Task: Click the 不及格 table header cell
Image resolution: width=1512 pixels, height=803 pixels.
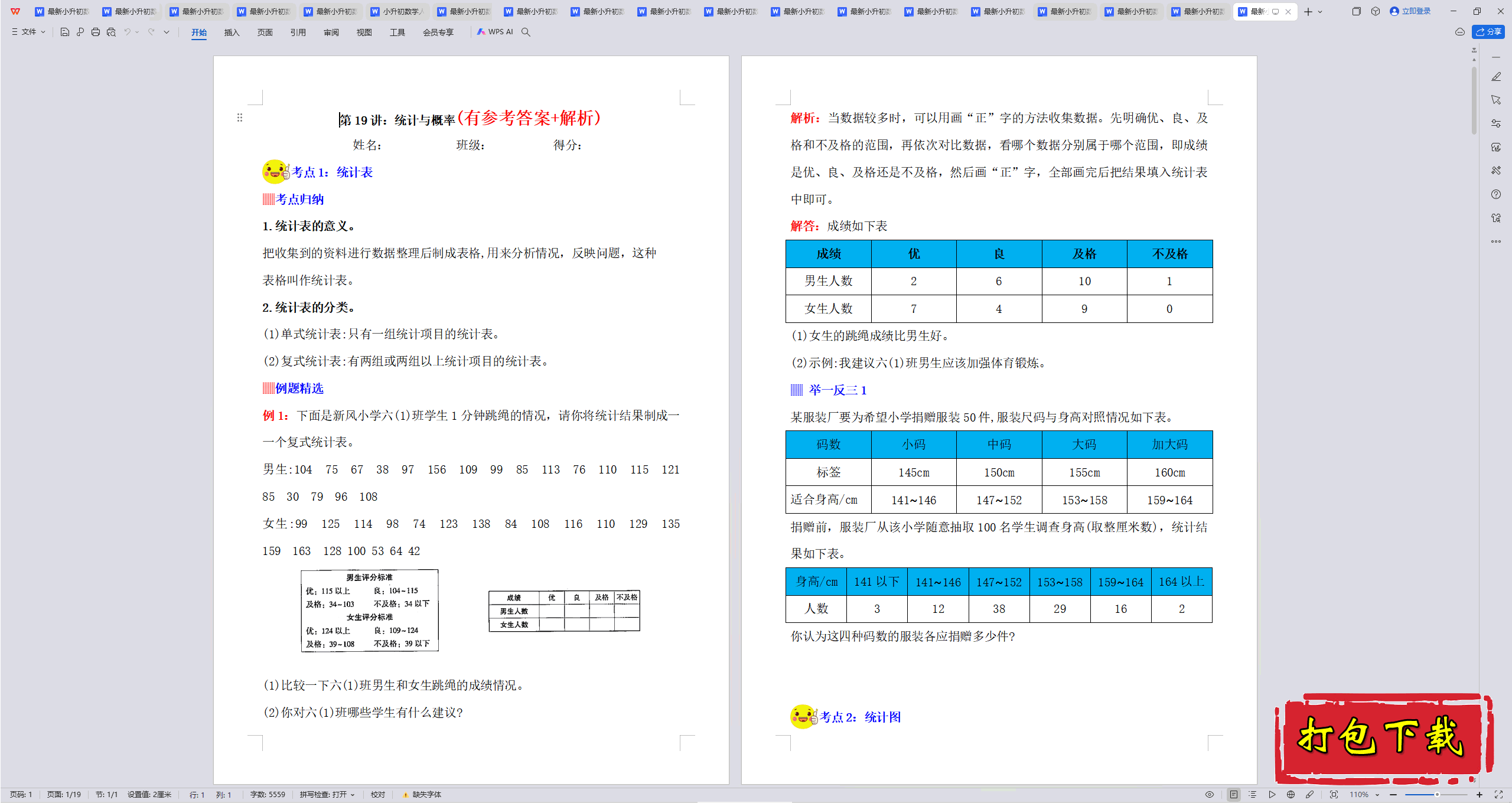Action: click(x=1169, y=254)
